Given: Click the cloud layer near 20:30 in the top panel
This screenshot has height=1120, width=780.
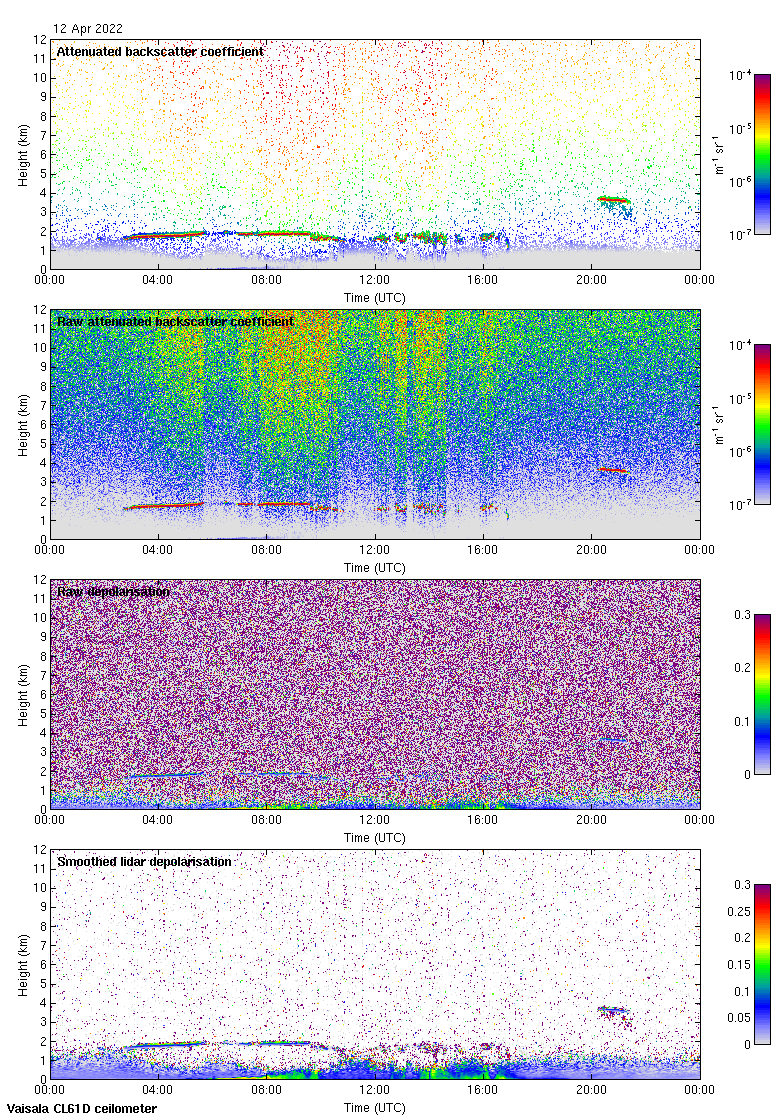Looking at the screenshot, I should [613, 200].
